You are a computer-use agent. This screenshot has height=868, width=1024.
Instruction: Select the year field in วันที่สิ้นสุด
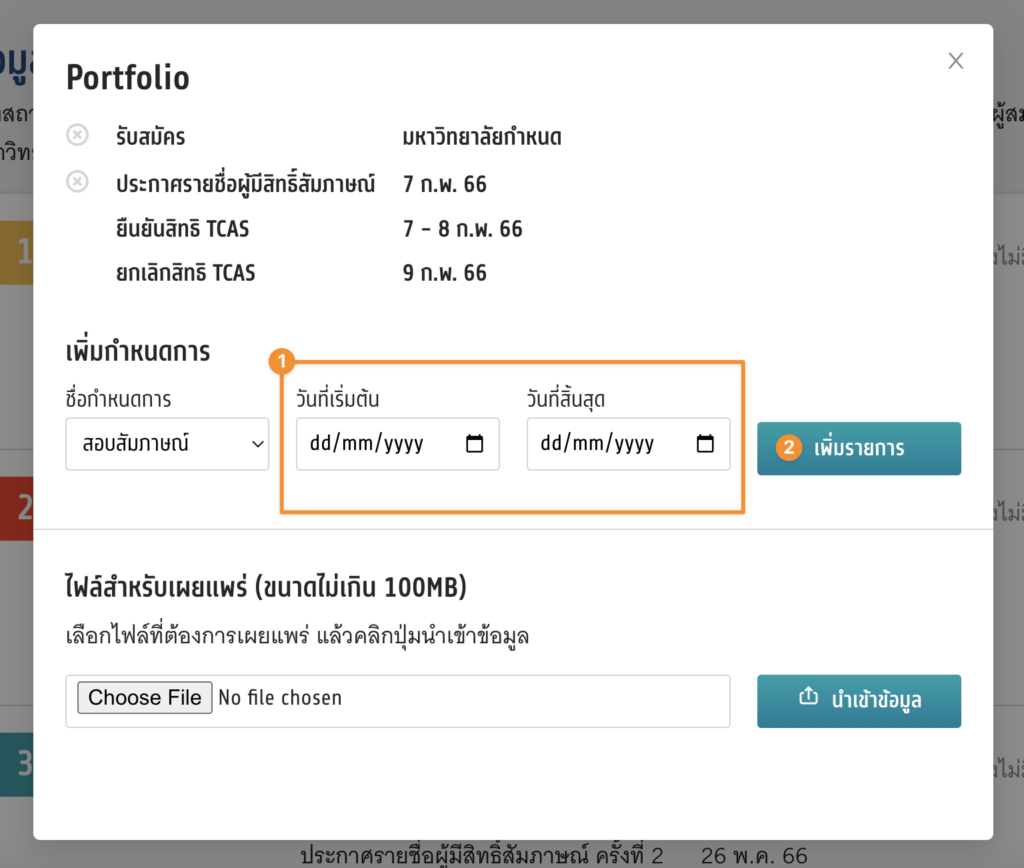tap(632, 444)
